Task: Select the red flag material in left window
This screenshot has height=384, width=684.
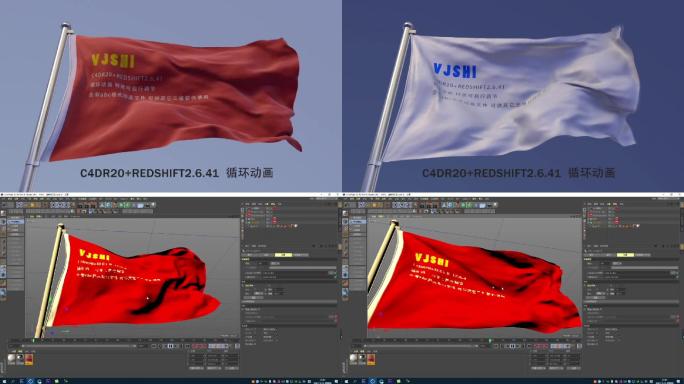Action: (29, 359)
